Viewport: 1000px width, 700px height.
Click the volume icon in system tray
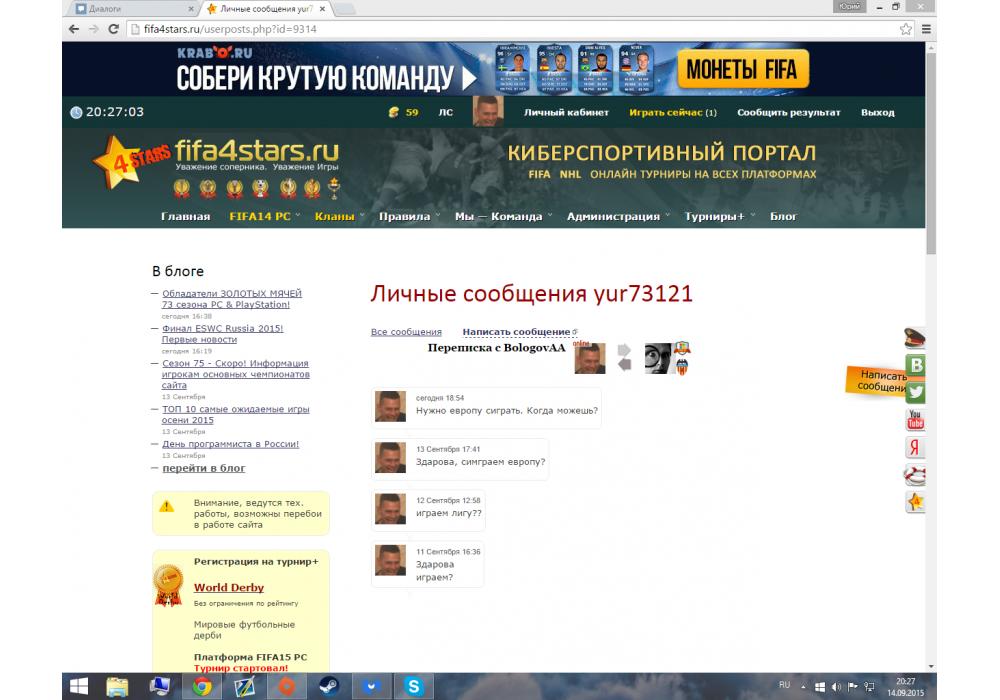pyautogui.click(x=836, y=687)
